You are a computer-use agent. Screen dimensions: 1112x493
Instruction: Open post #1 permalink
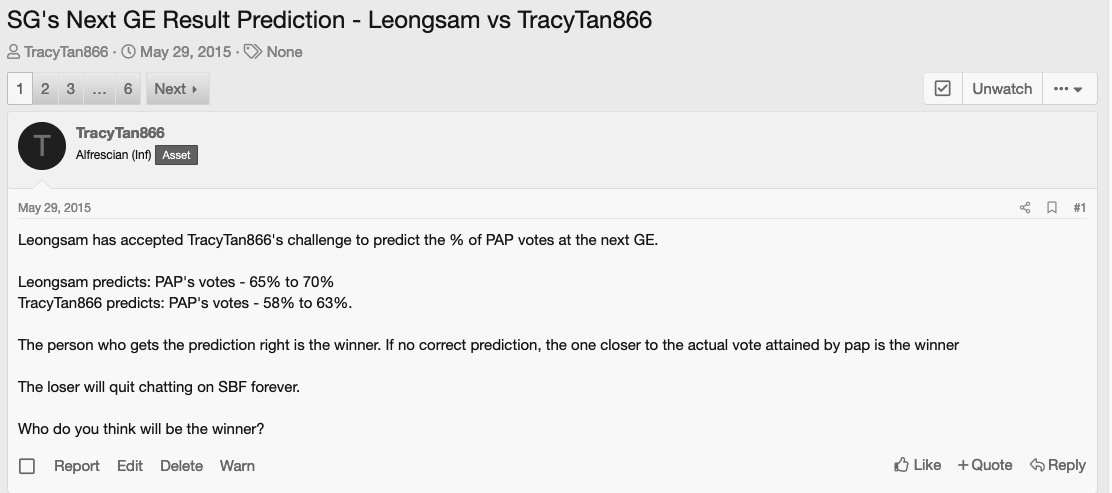[1080, 208]
